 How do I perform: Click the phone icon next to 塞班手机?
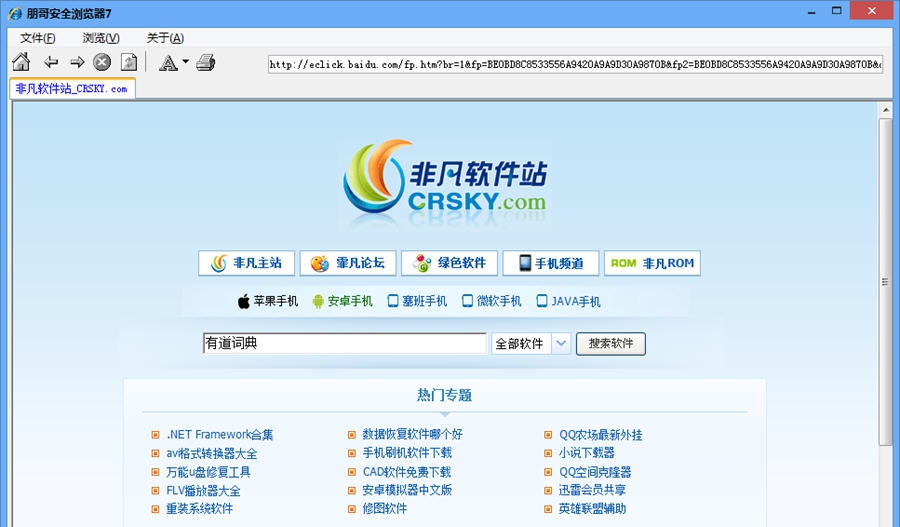pos(393,301)
